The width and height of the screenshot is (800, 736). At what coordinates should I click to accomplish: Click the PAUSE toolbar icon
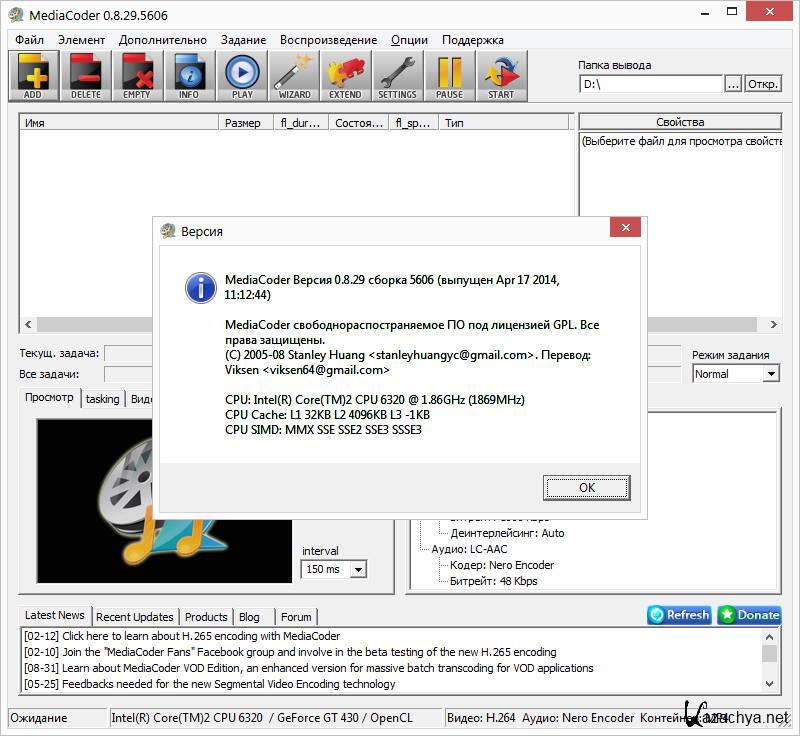coord(449,76)
